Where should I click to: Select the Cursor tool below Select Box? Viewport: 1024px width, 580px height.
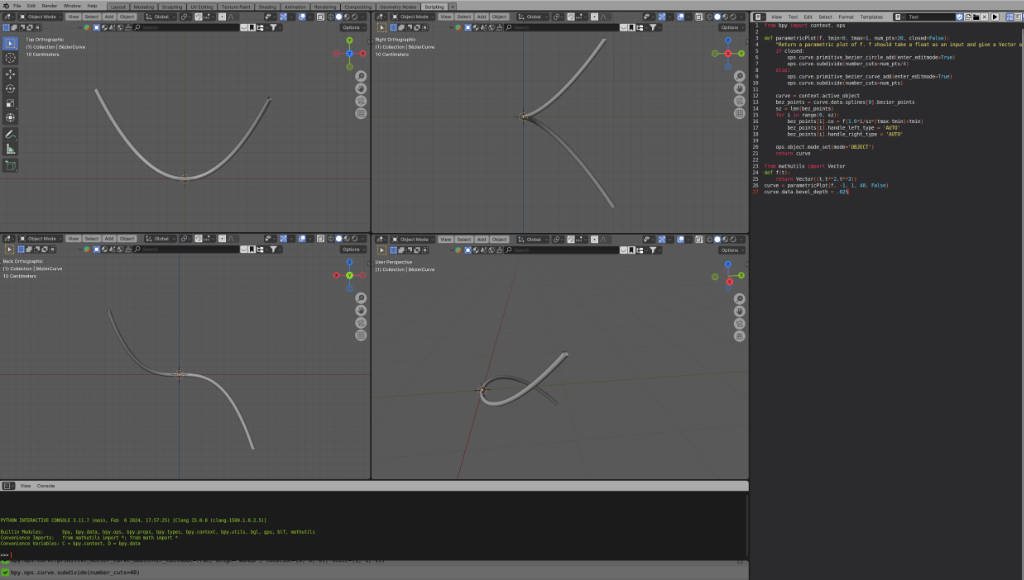pos(10,58)
